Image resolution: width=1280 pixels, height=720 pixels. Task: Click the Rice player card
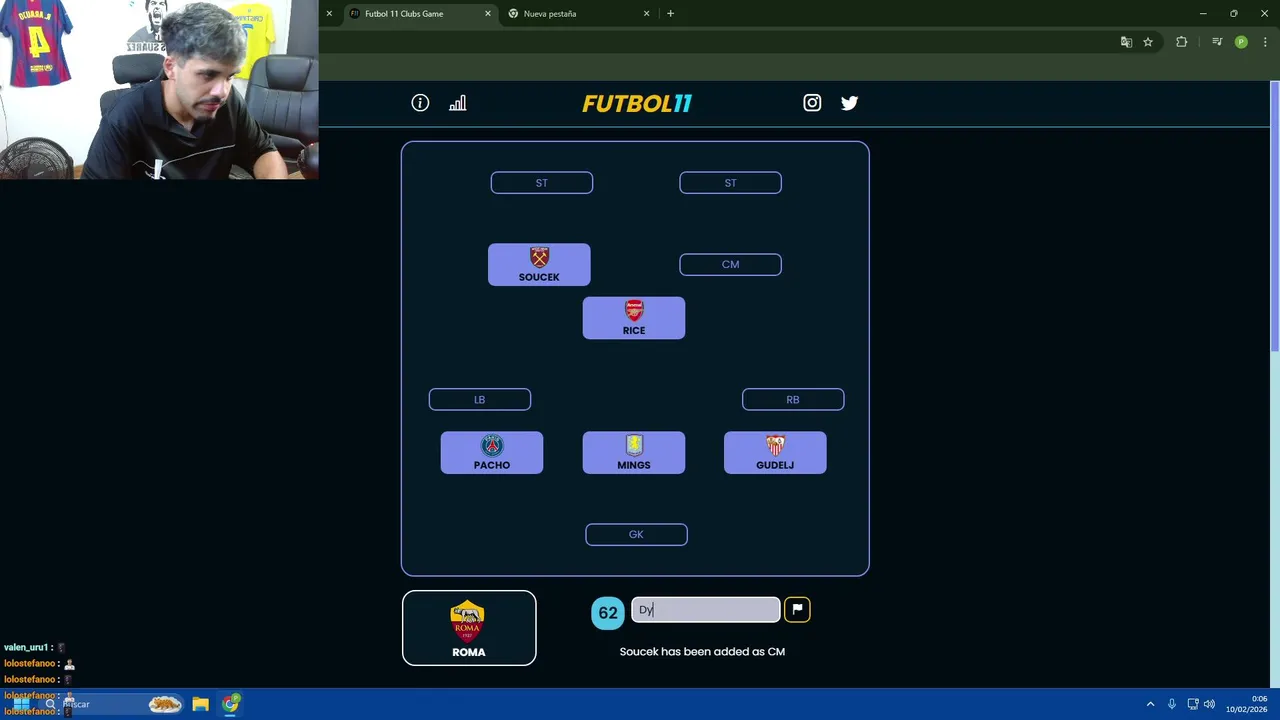[634, 318]
